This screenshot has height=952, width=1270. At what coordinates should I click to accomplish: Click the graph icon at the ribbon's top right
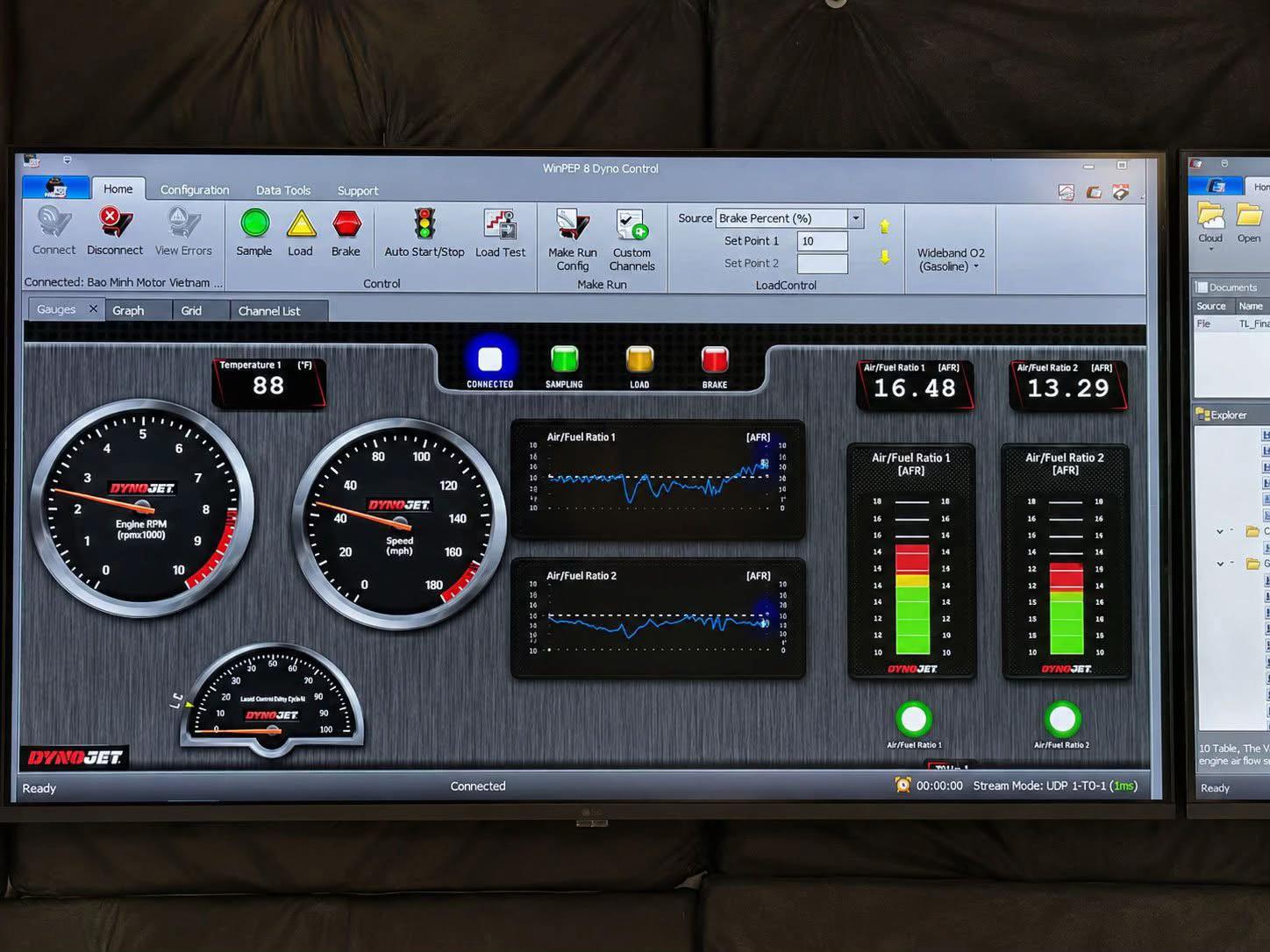1067,192
